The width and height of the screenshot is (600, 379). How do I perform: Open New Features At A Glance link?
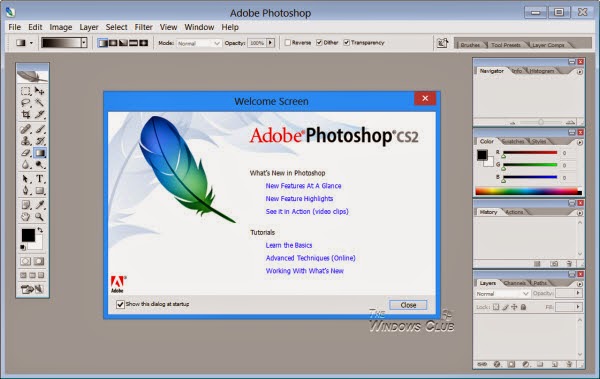click(303, 186)
